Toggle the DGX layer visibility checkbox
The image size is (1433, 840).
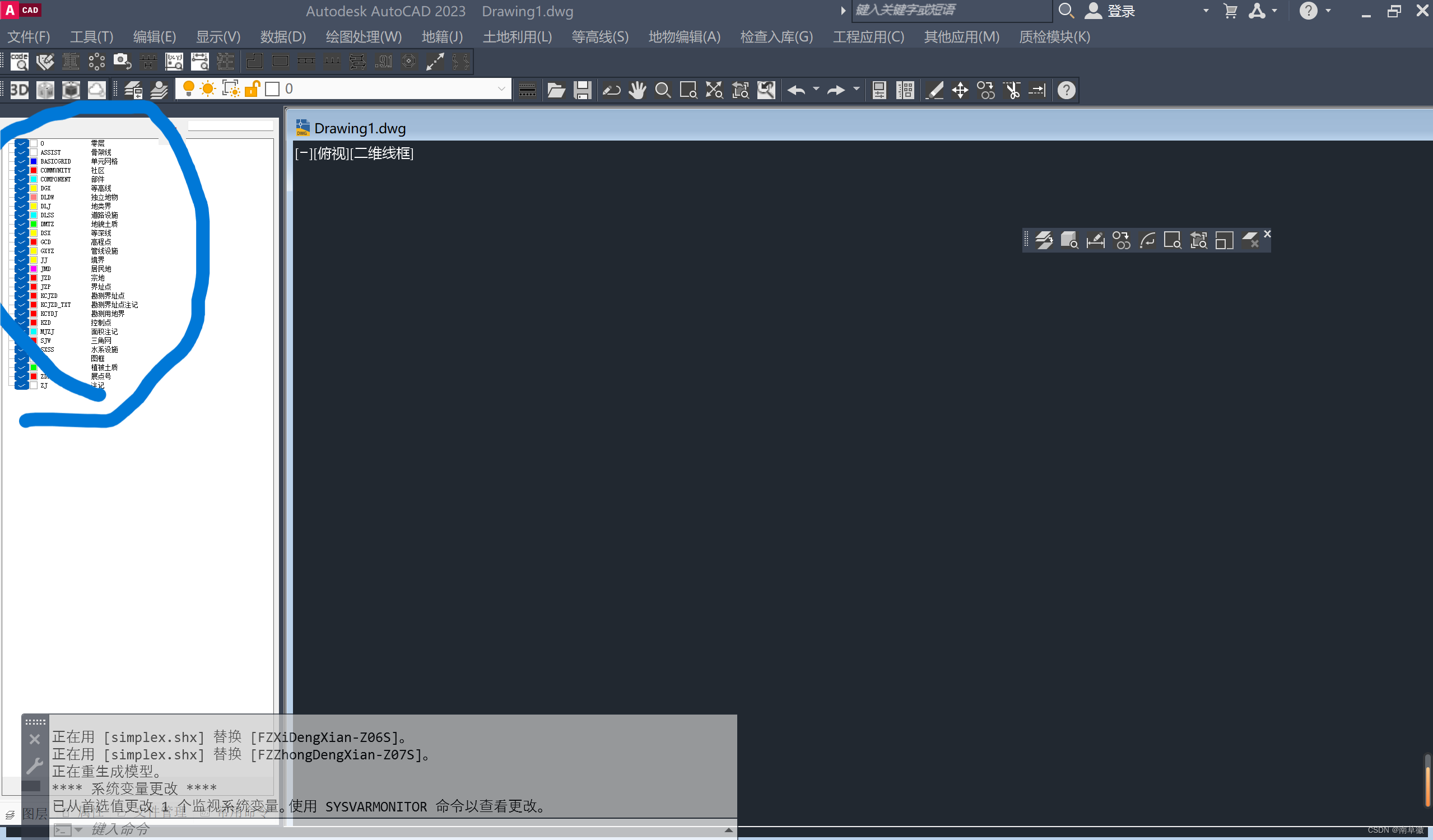22,188
